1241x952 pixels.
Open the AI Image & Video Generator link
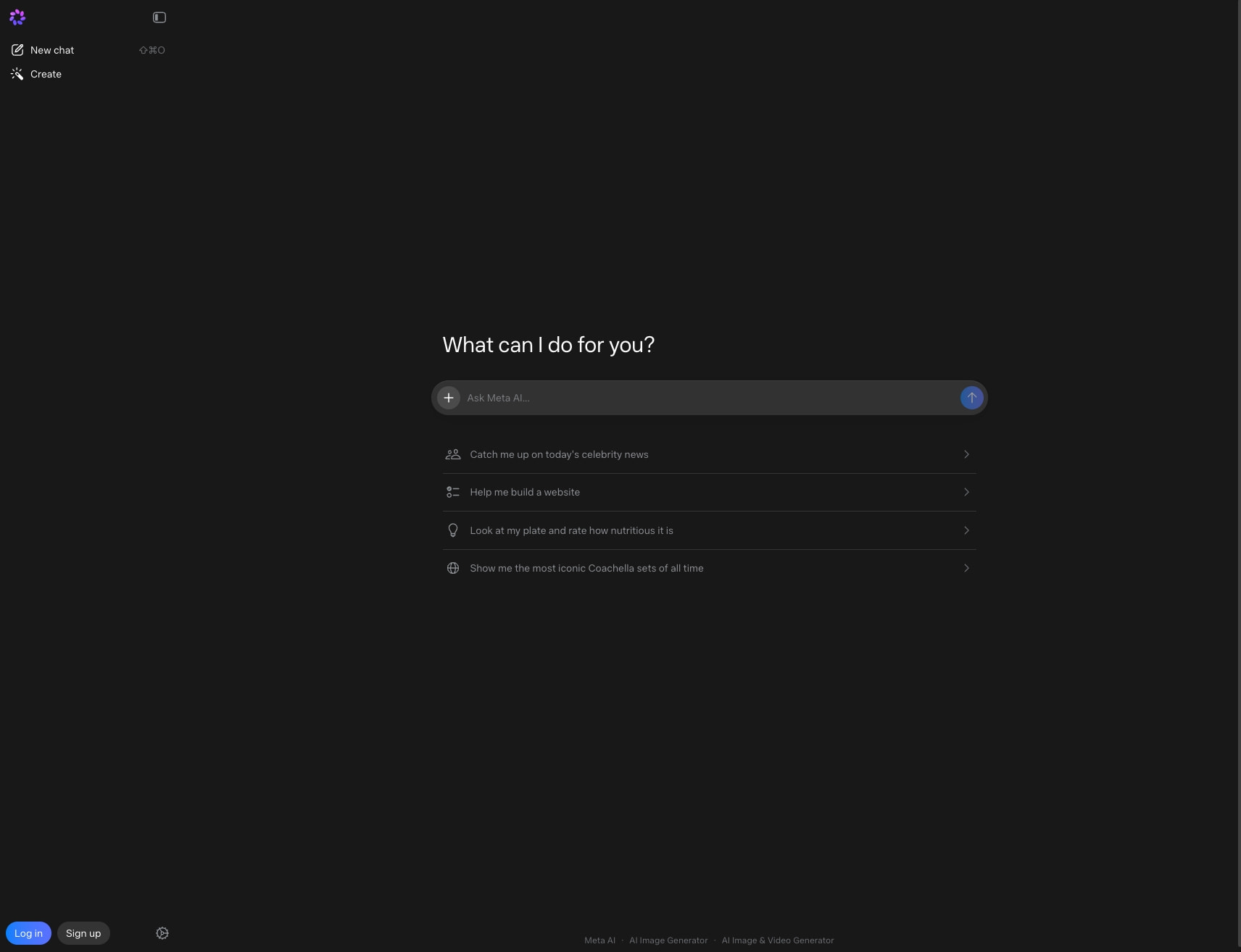[778, 940]
